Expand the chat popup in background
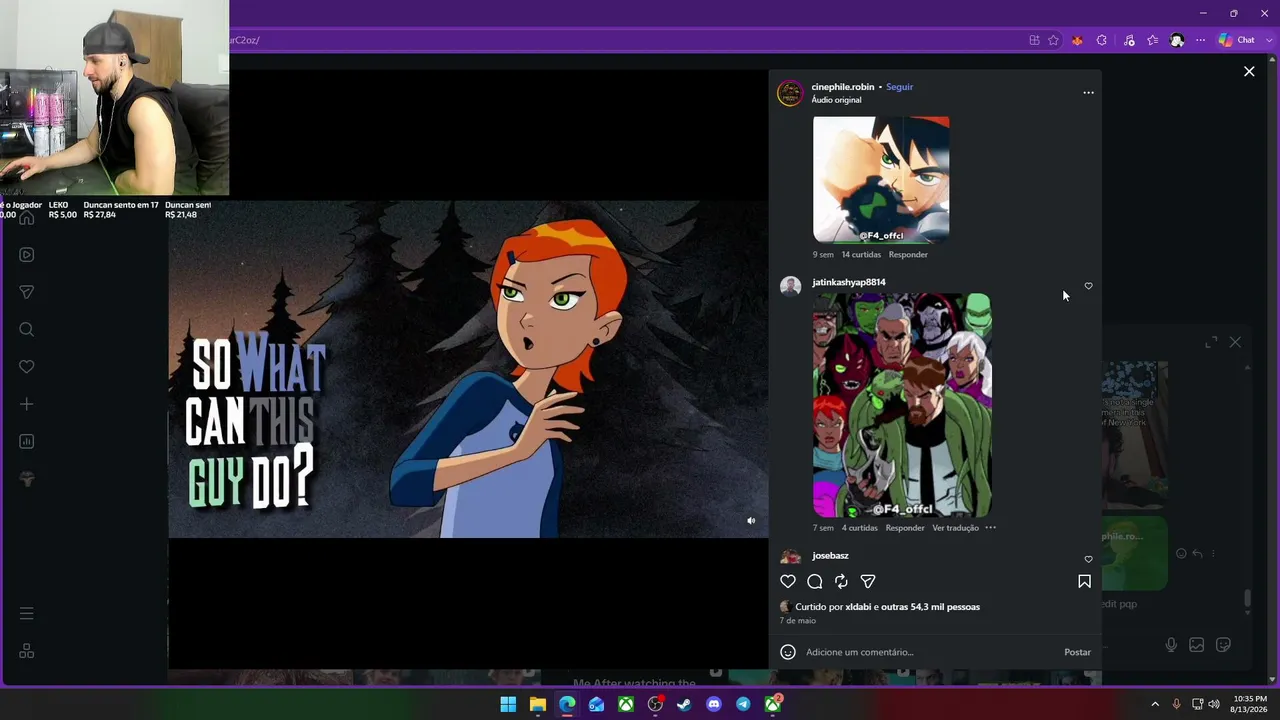 [x=1211, y=342]
